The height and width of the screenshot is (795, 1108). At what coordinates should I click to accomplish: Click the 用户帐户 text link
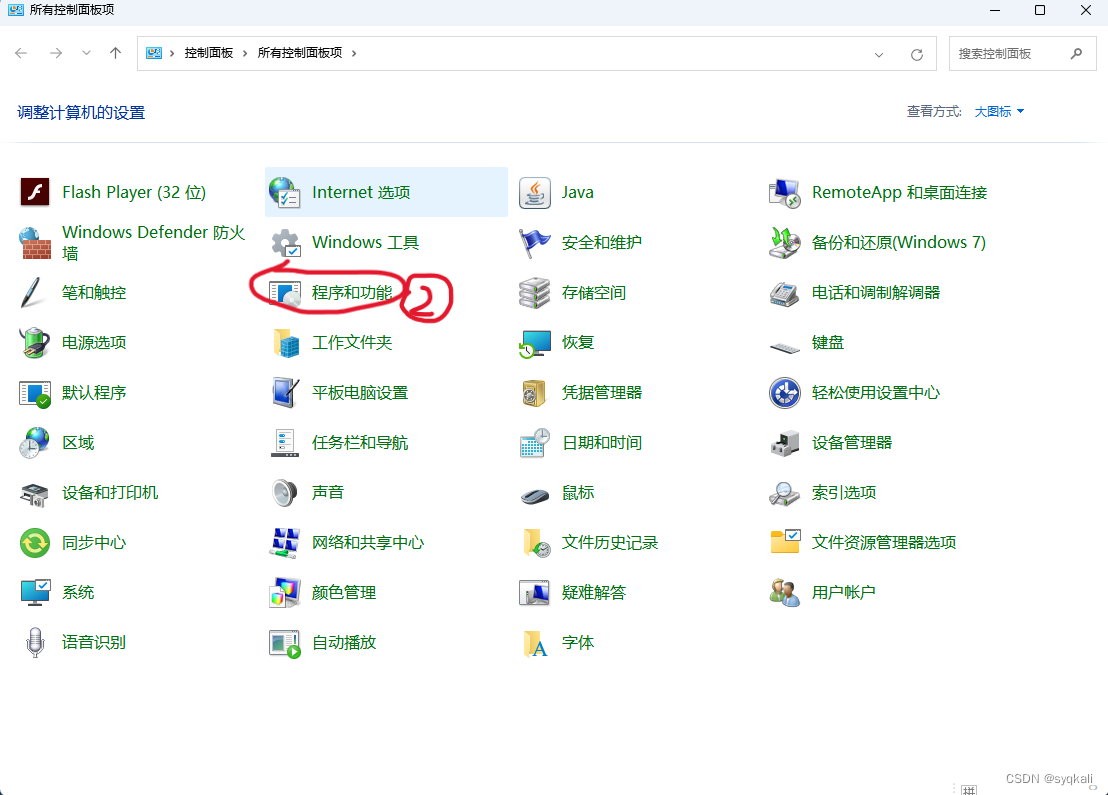(843, 592)
